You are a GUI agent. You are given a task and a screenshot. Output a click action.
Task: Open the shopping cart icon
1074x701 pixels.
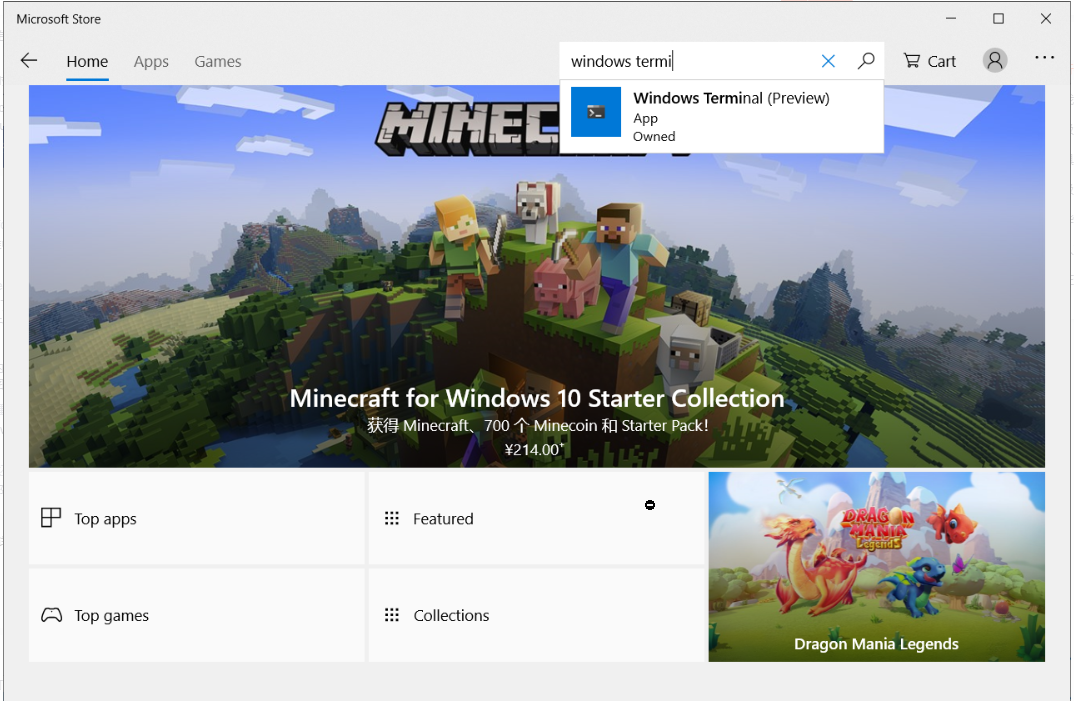click(x=912, y=61)
